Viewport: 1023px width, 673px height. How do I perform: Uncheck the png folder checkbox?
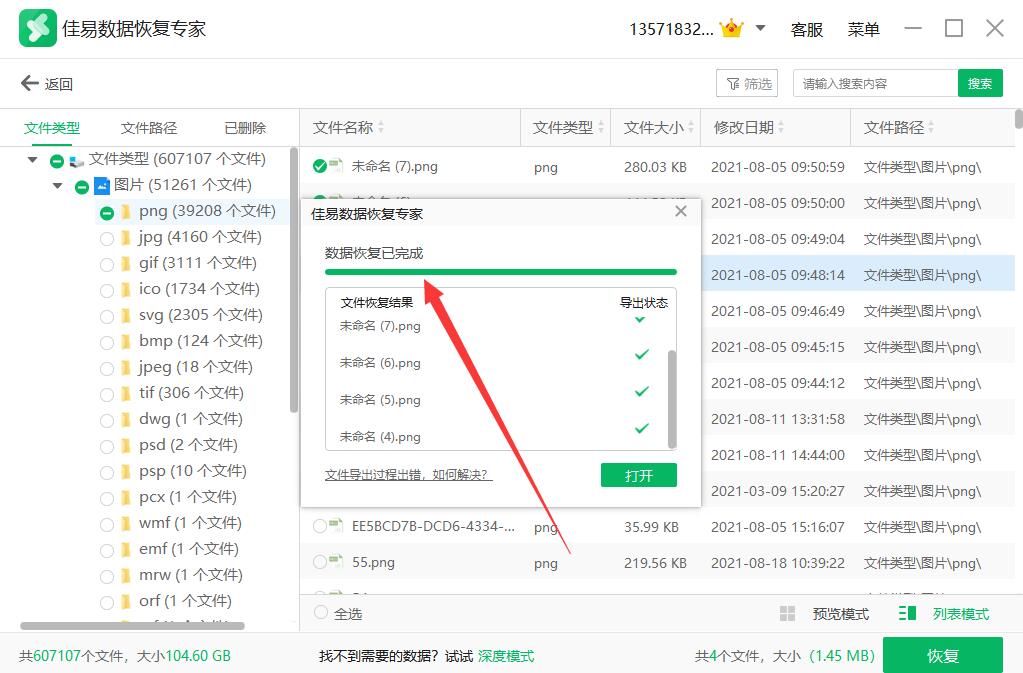(x=107, y=213)
